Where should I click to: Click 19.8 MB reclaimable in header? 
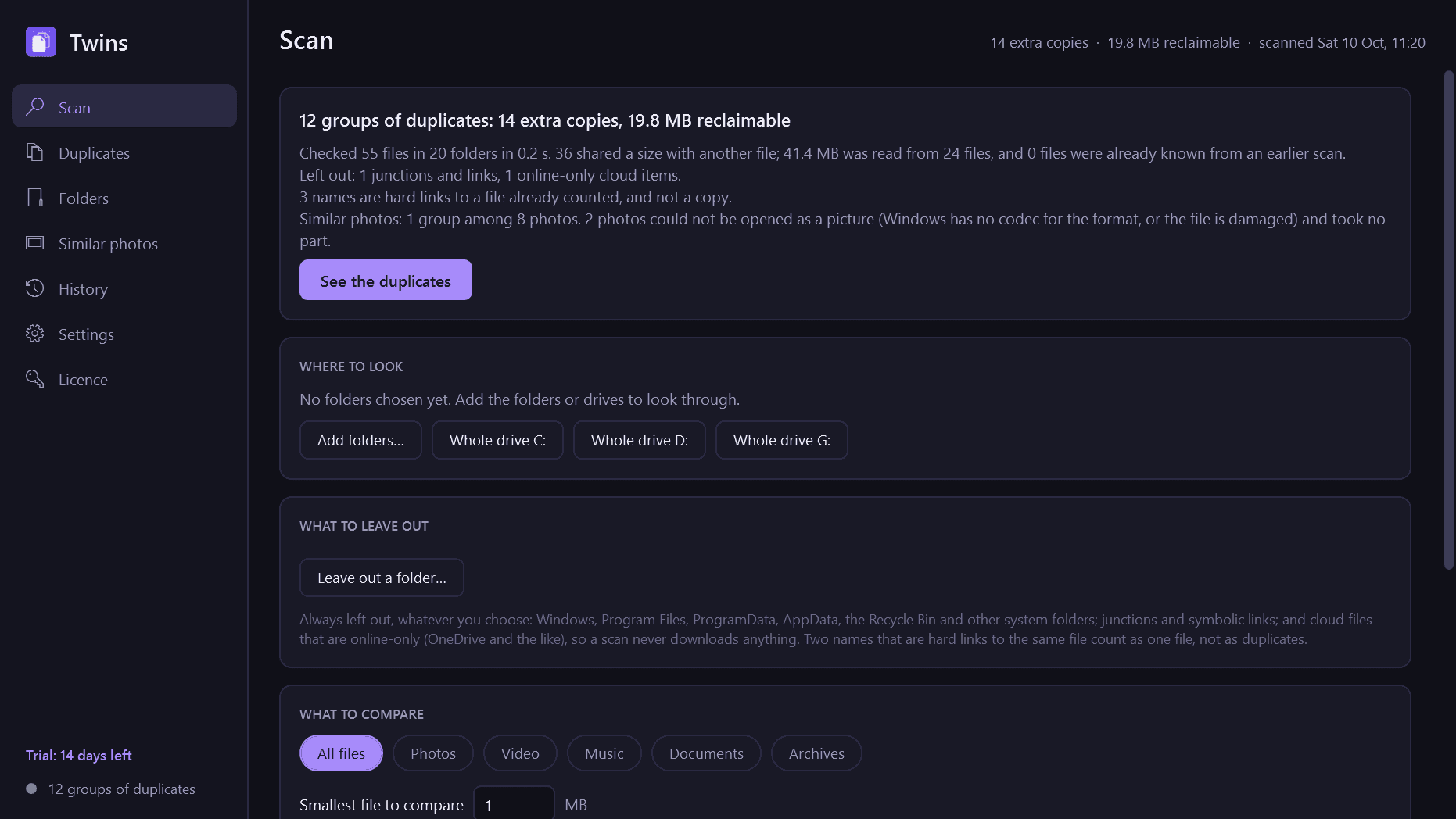(x=1174, y=42)
